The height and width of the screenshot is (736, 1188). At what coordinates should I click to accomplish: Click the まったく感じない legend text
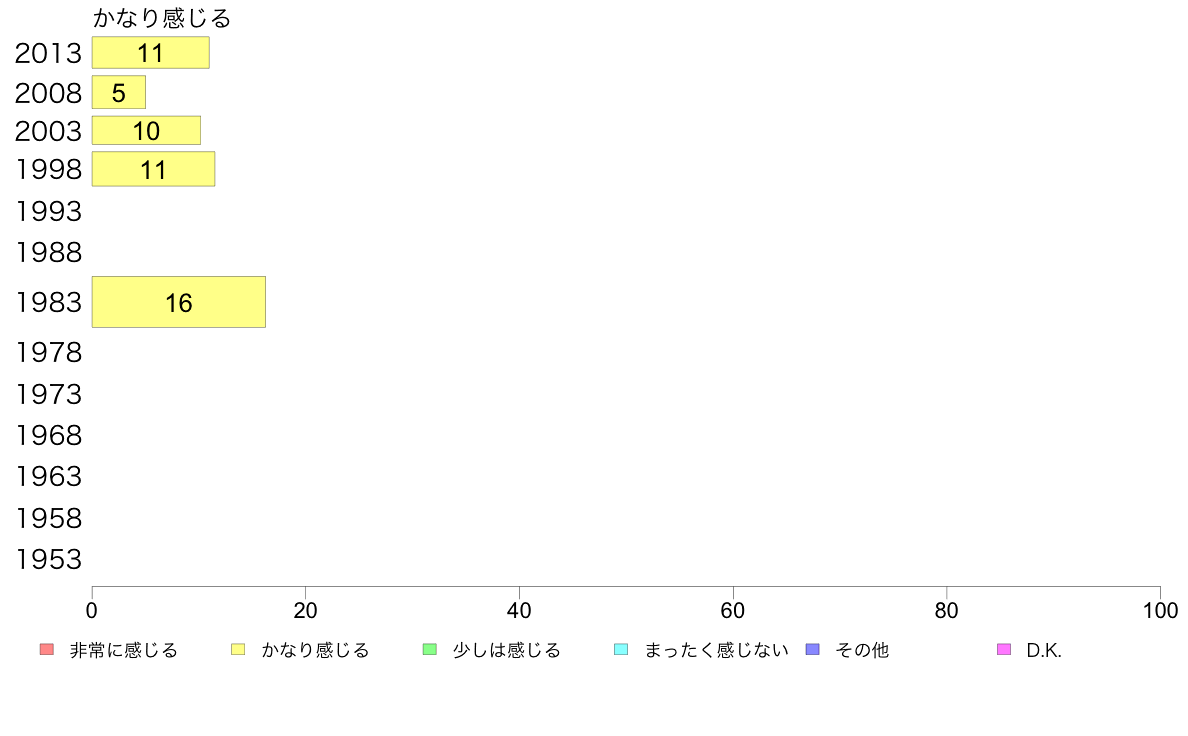[716, 650]
